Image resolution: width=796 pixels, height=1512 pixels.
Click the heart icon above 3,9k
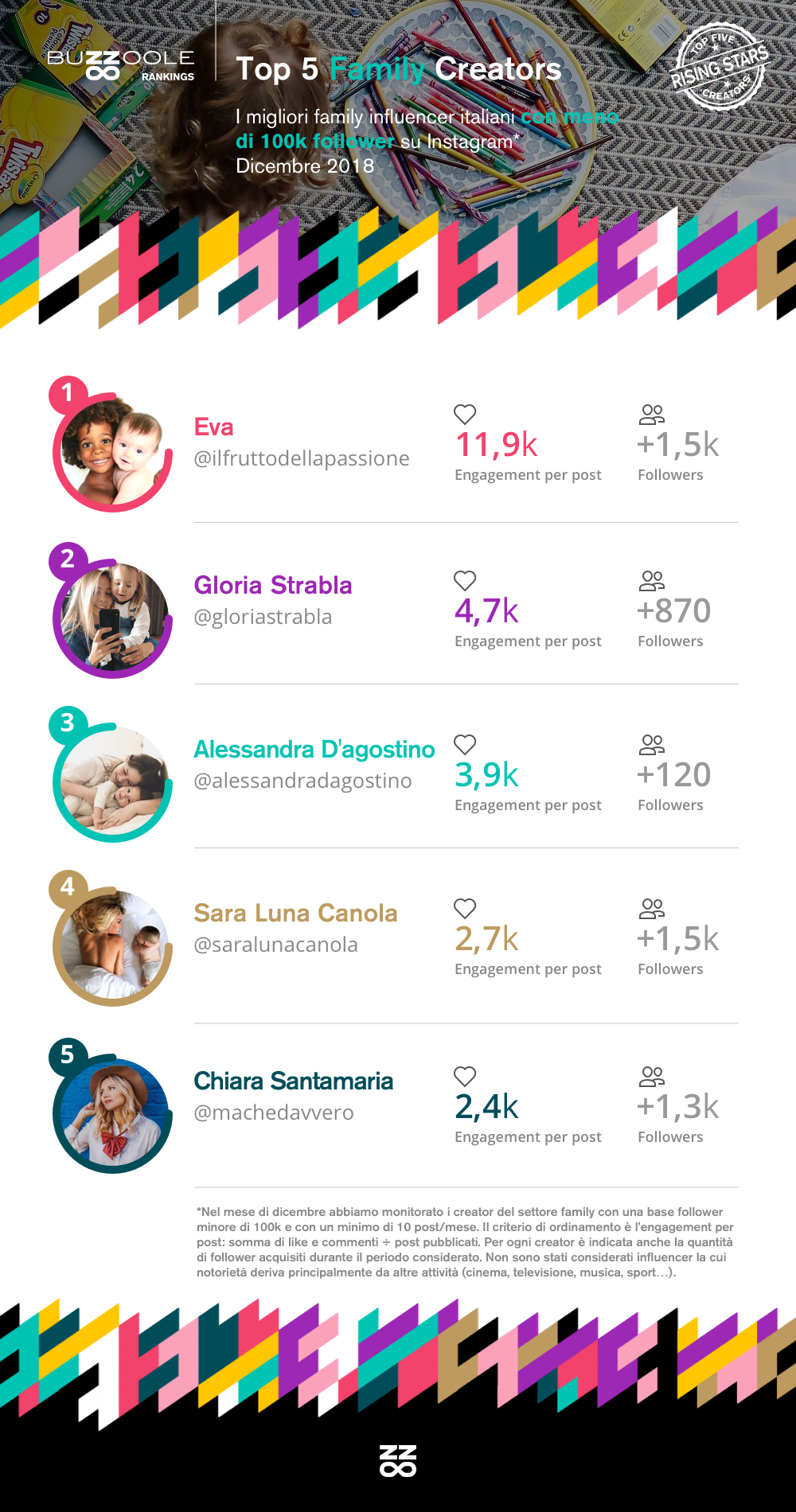coord(465,744)
